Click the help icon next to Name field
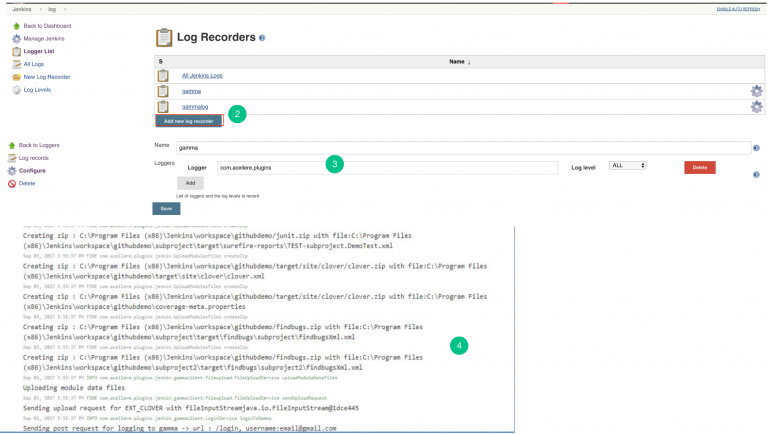Image resolution: width=768 pixels, height=434 pixels. point(756,148)
